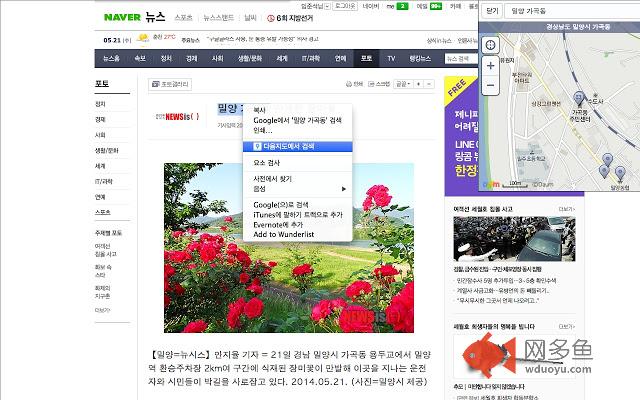The width and height of the screenshot is (640, 400).
Task: Click the 뉴스 검색 search field
Action: coord(461,59)
